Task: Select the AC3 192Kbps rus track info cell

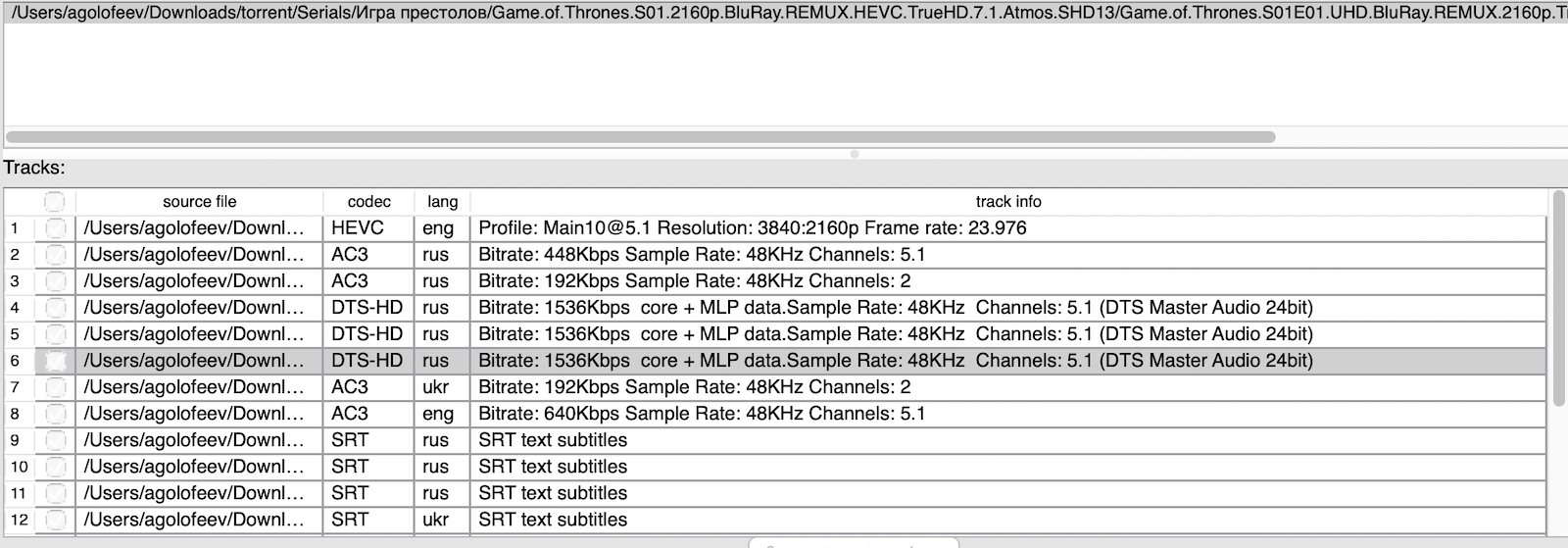Action: pos(695,281)
